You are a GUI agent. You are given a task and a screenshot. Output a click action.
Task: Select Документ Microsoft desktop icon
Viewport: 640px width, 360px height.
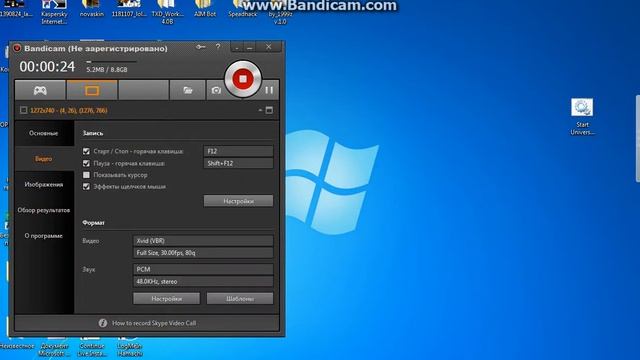(x=54, y=346)
